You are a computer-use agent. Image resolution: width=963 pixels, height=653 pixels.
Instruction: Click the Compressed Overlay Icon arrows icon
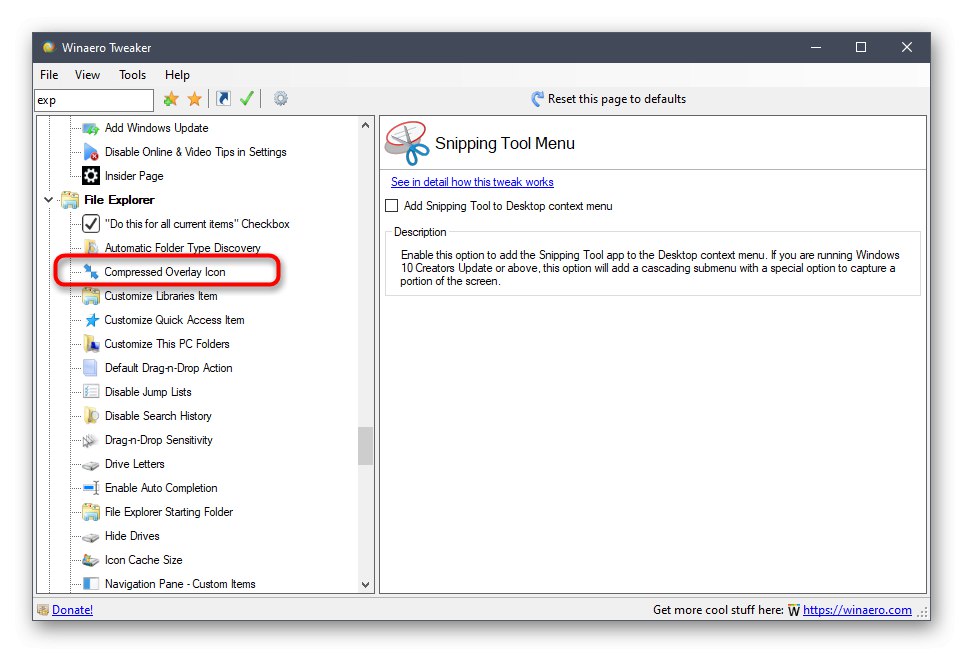pos(91,272)
